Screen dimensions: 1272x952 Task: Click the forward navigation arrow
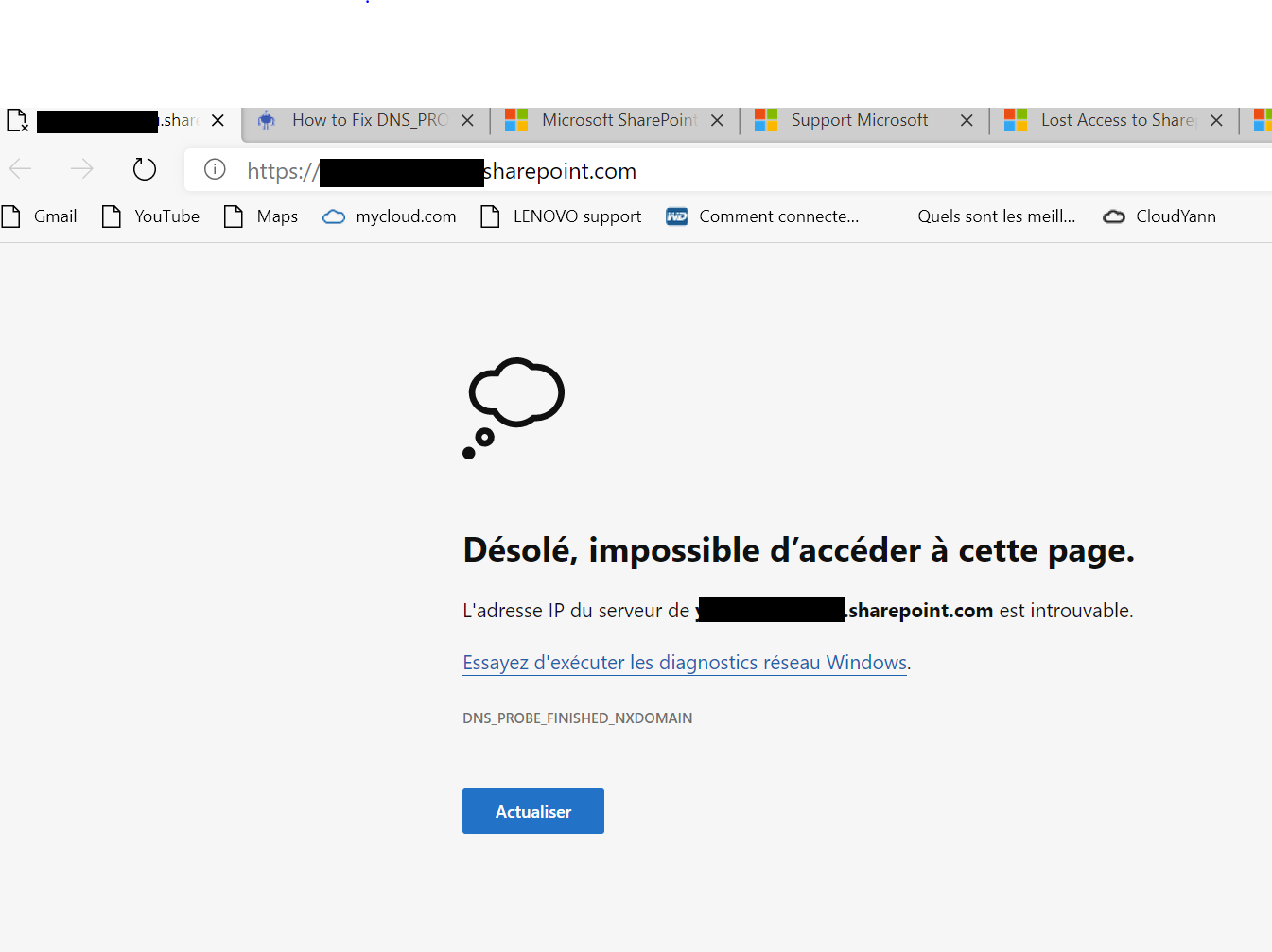pyautogui.click(x=82, y=169)
